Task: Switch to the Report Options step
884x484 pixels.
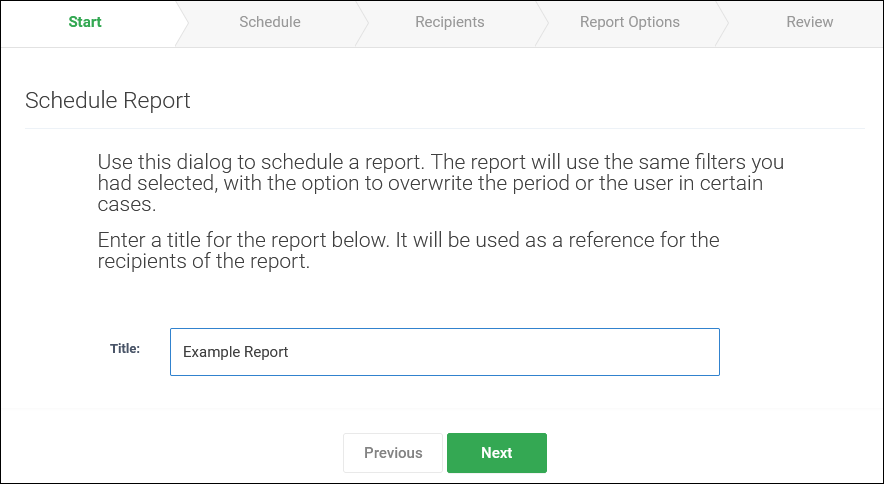Action: pos(630,22)
